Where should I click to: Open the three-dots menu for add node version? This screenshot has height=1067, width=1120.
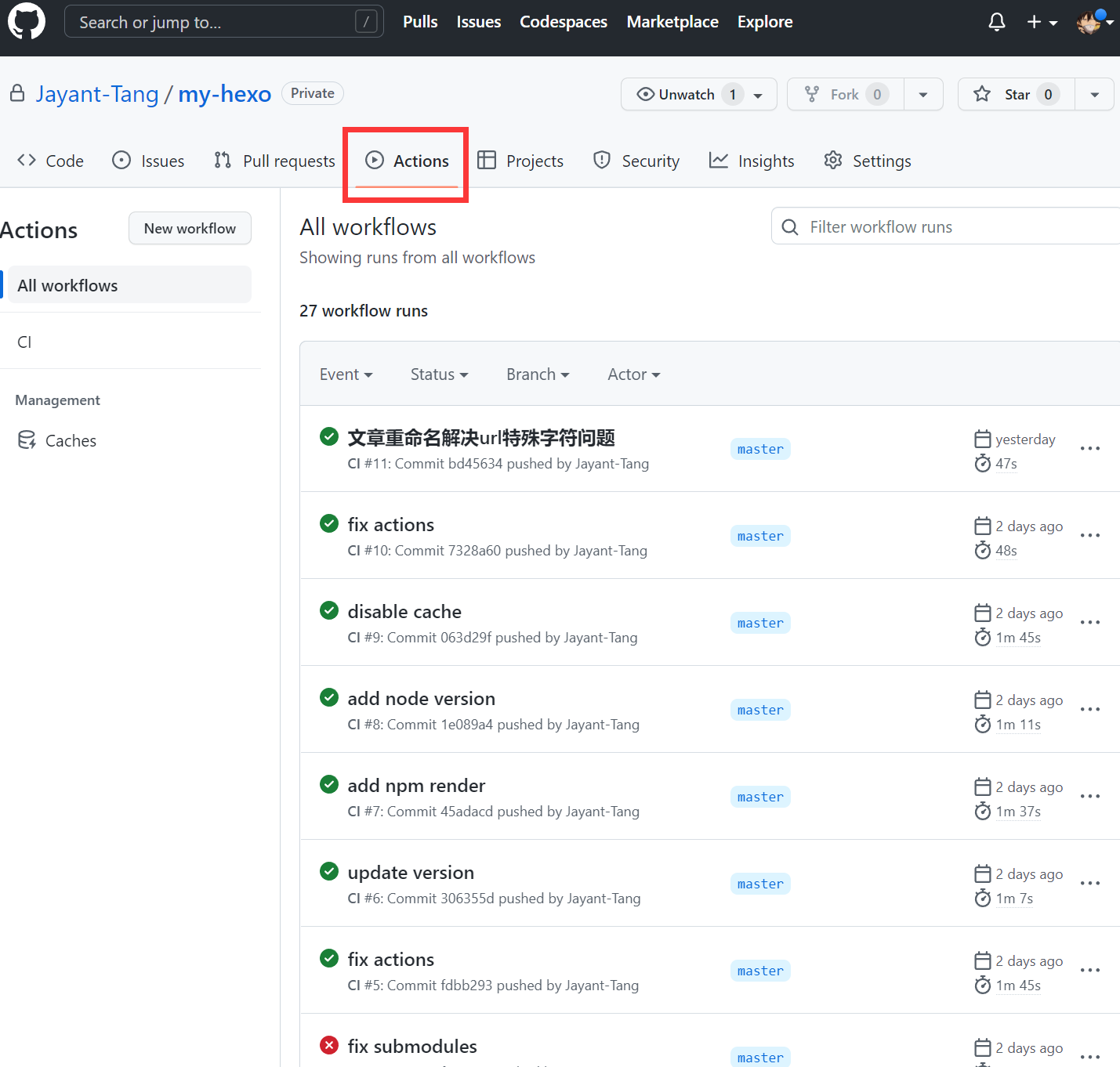coord(1089,709)
